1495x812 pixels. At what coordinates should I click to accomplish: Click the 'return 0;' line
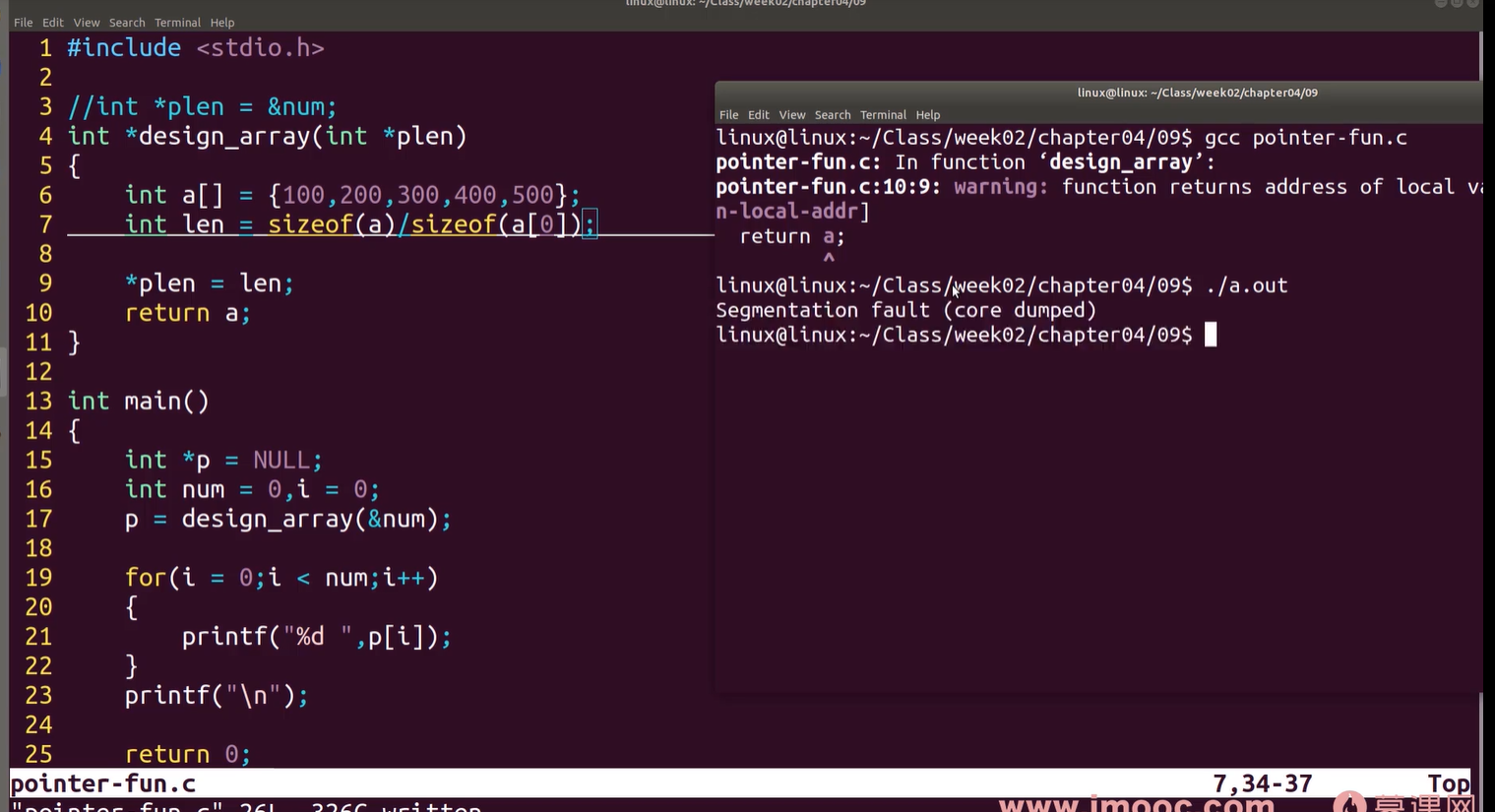point(188,754)
